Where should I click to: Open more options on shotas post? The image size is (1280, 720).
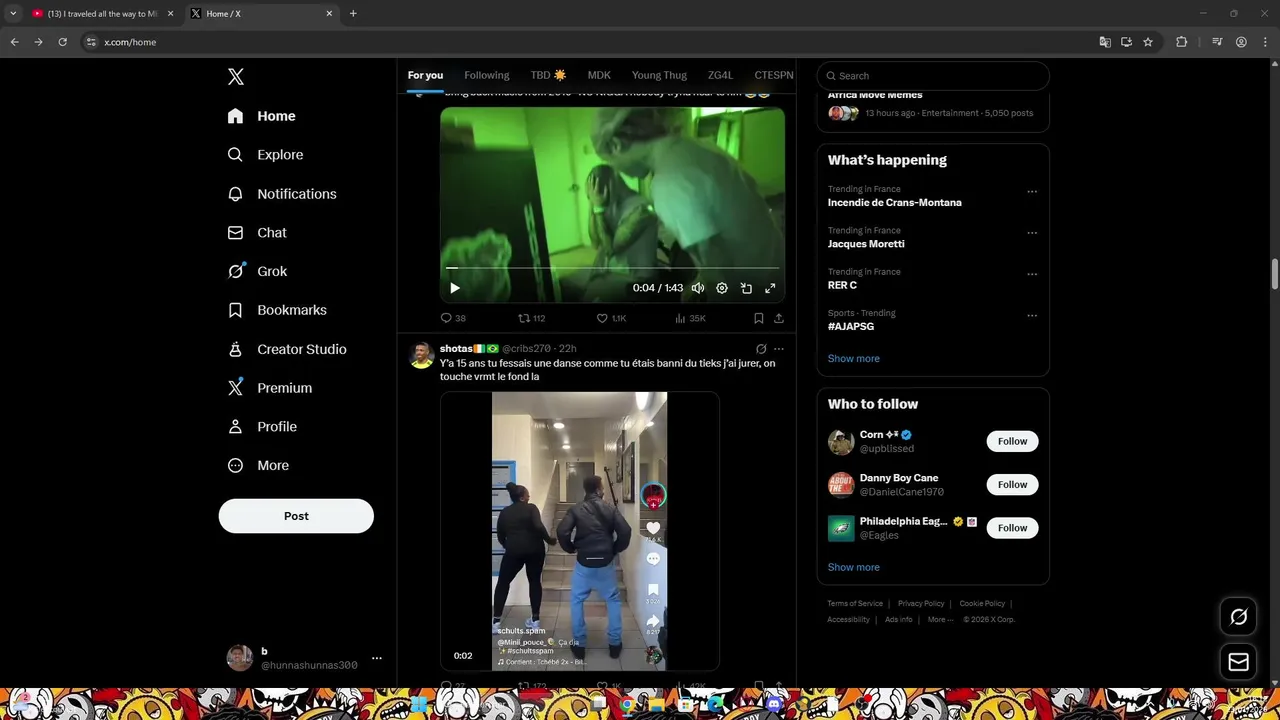point(779,349)
